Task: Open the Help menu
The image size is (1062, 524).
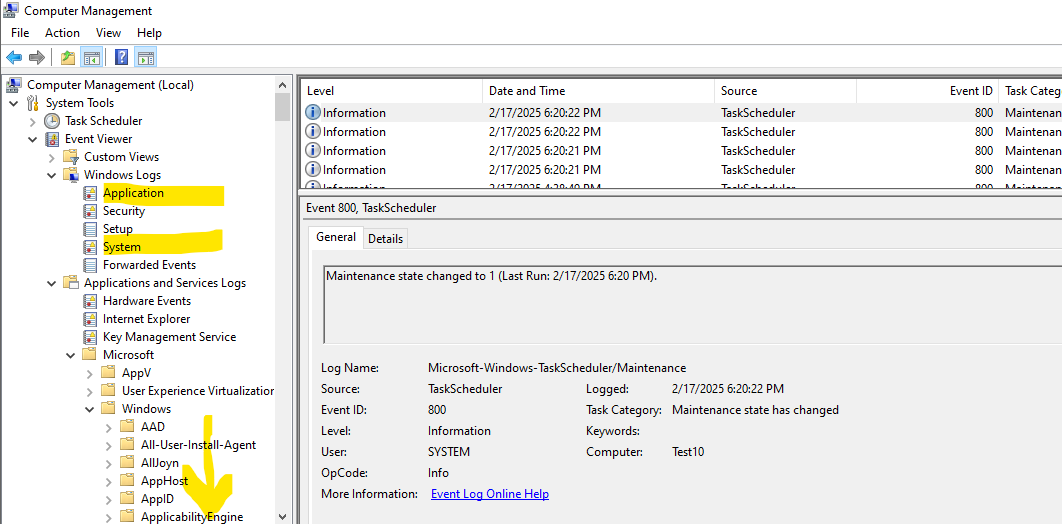Action: 149,32
